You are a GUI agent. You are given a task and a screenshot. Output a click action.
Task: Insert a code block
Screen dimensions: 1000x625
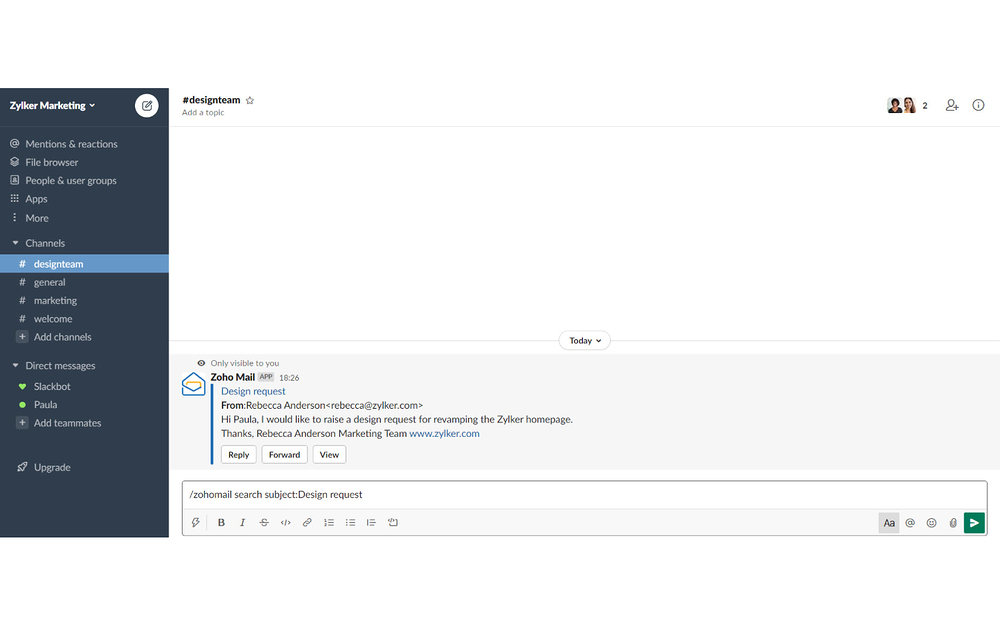[393, 522]
